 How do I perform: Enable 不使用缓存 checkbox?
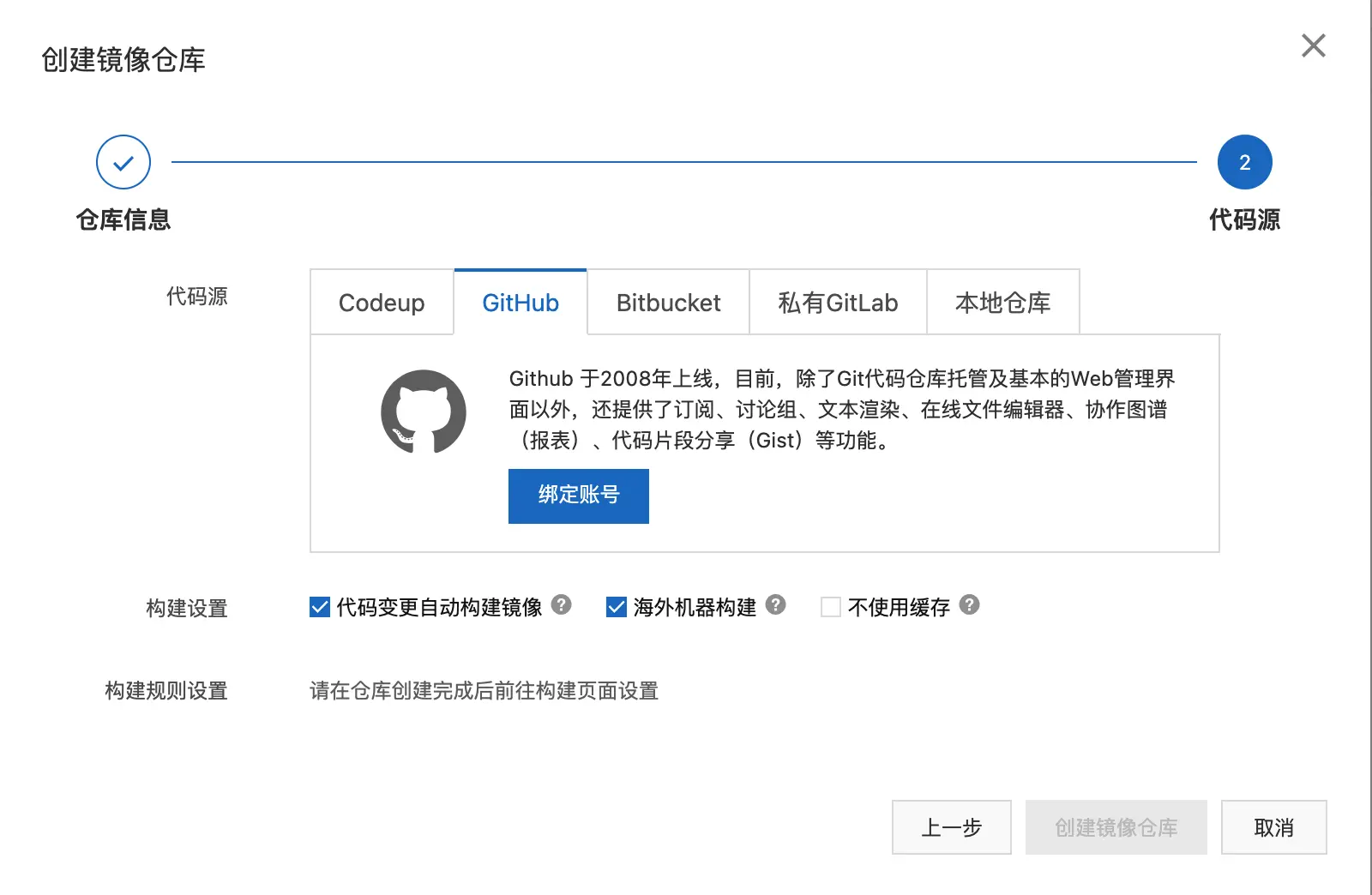click(830, 607)
